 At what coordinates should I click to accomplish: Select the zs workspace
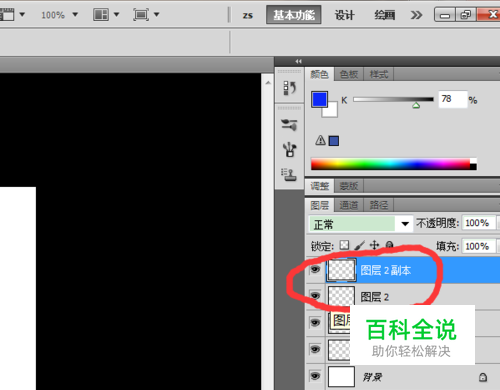point(248,15)
